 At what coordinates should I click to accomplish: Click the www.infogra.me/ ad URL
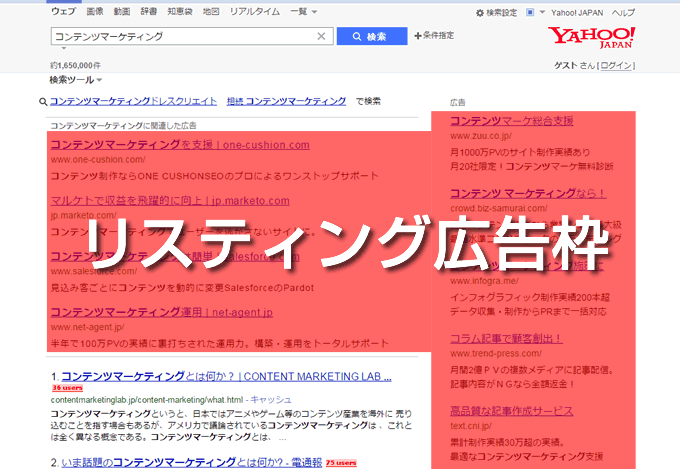point(484,281)
